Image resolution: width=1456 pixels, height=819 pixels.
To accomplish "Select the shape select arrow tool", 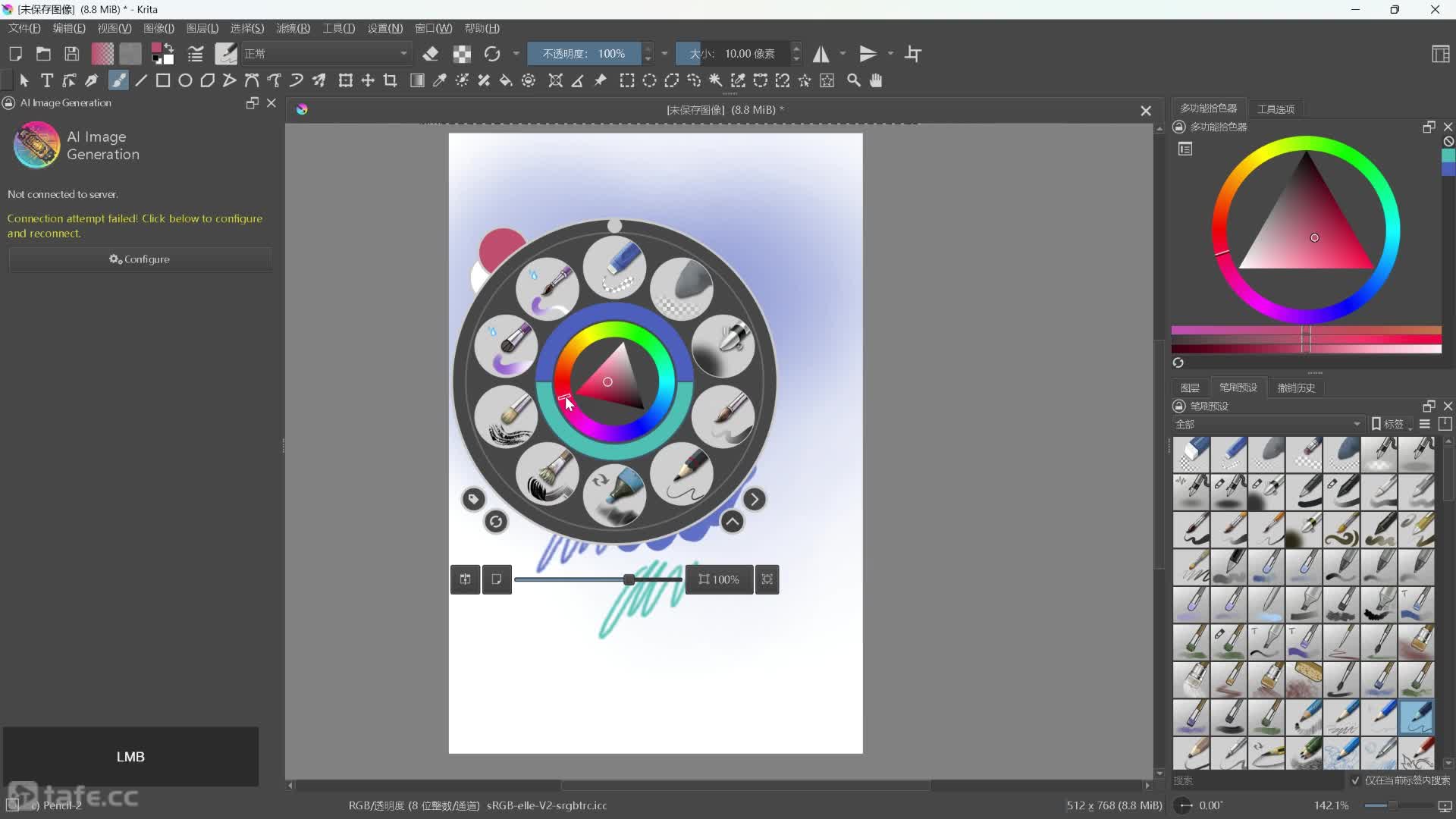I will coord(24,80).
